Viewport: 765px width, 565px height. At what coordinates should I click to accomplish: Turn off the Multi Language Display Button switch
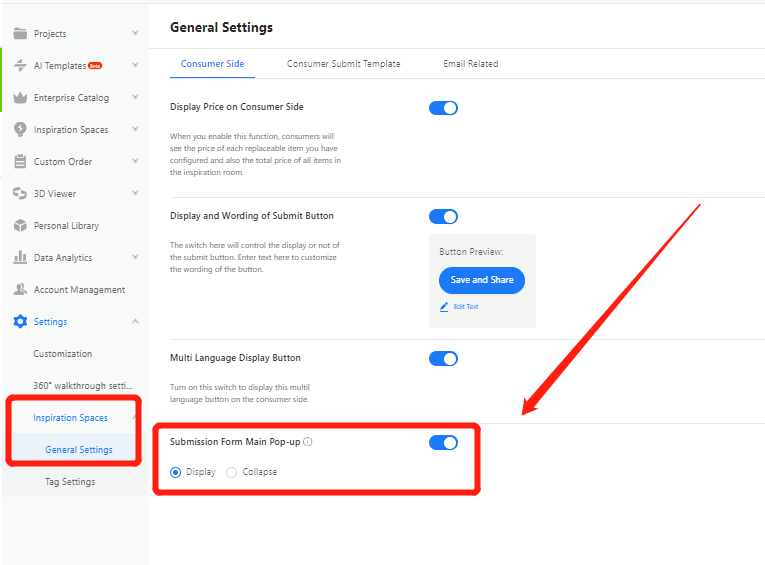click(443, 358)
